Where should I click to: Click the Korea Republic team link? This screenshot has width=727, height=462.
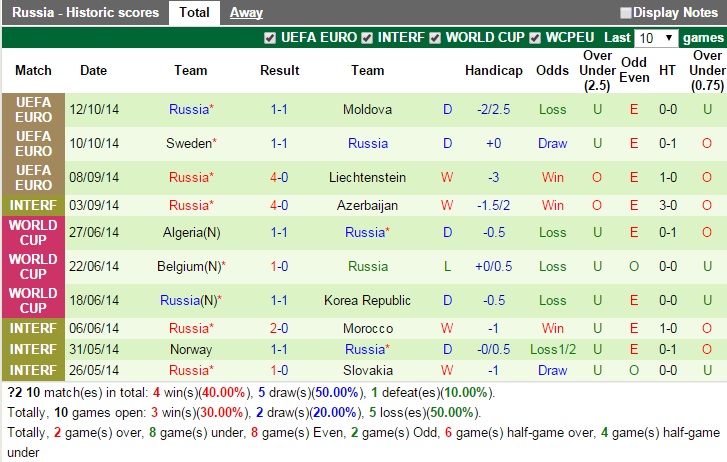click(x=367, y=300)
